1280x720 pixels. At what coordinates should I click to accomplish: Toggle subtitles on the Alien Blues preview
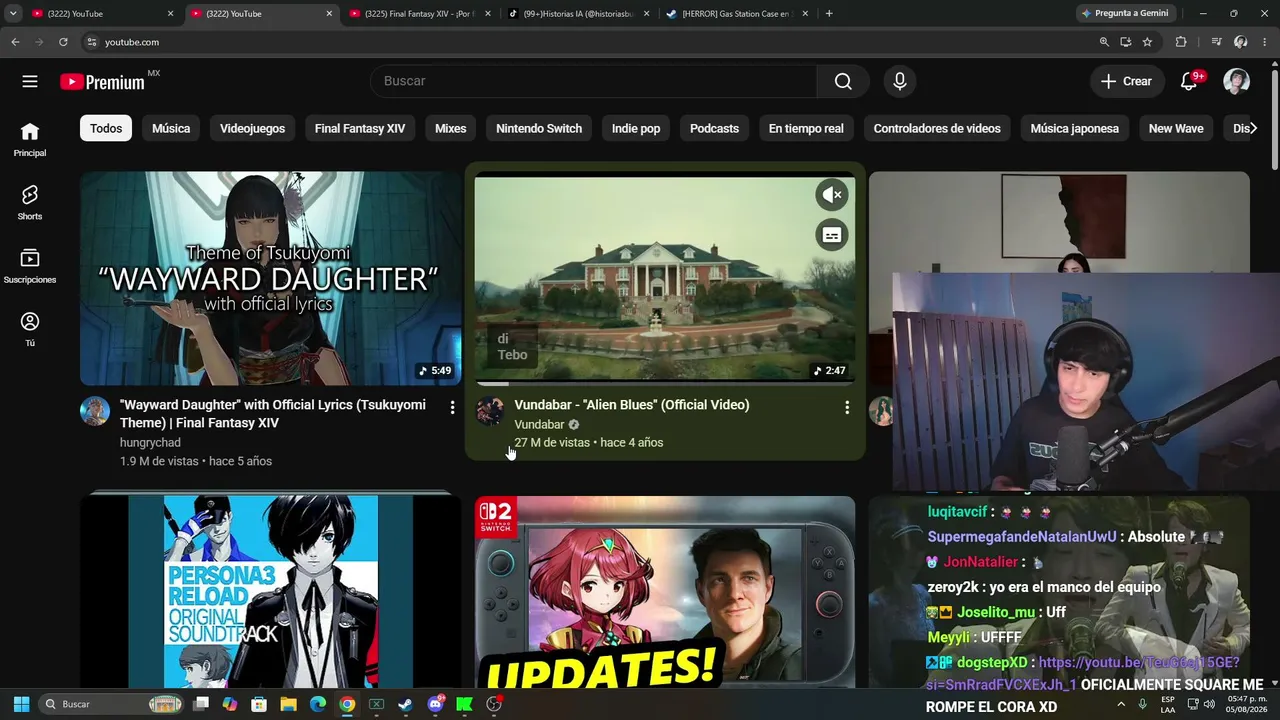click(831, 235)
